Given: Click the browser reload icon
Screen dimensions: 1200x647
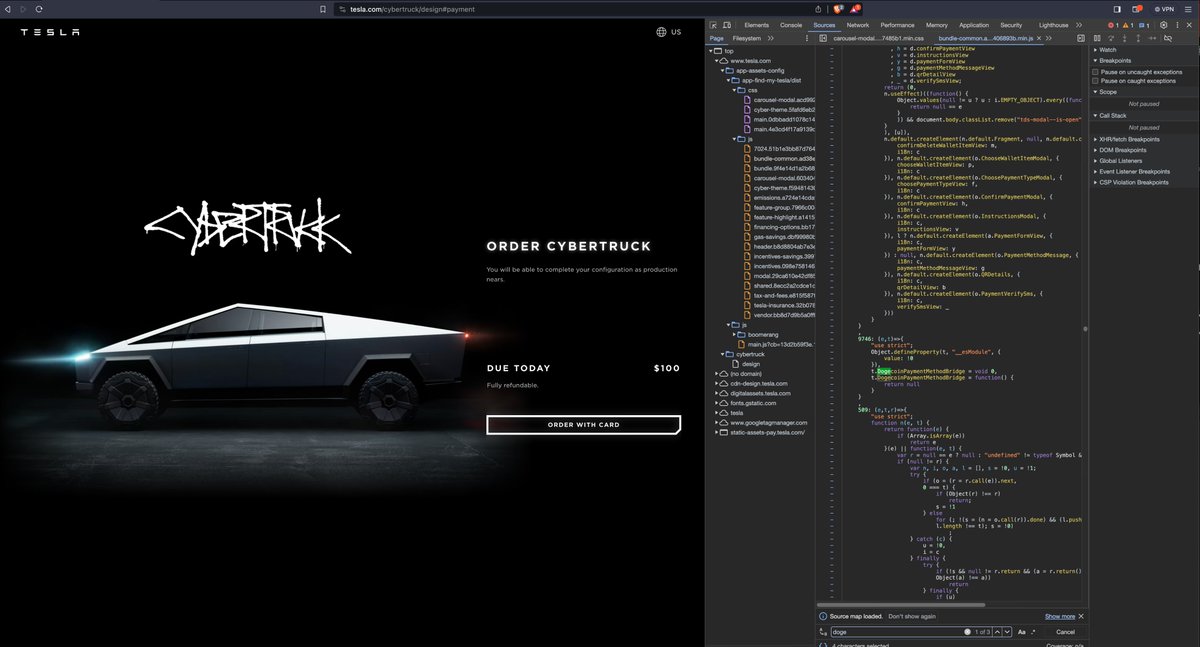Looking at the screenshot, I should [x=40, y=8].
